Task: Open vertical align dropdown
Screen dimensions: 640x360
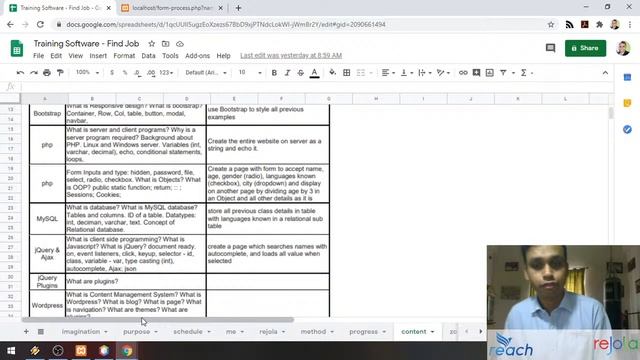Action: click(x=407, y=73)
